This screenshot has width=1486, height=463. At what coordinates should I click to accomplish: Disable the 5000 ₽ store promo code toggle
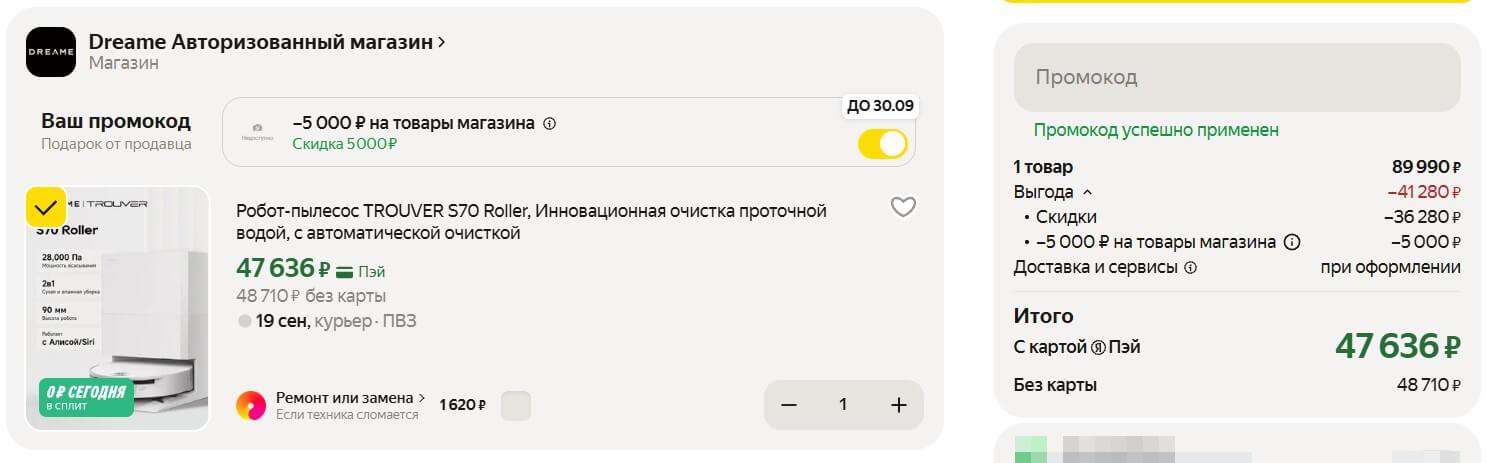pyautogui.click(x=882, y=144)
